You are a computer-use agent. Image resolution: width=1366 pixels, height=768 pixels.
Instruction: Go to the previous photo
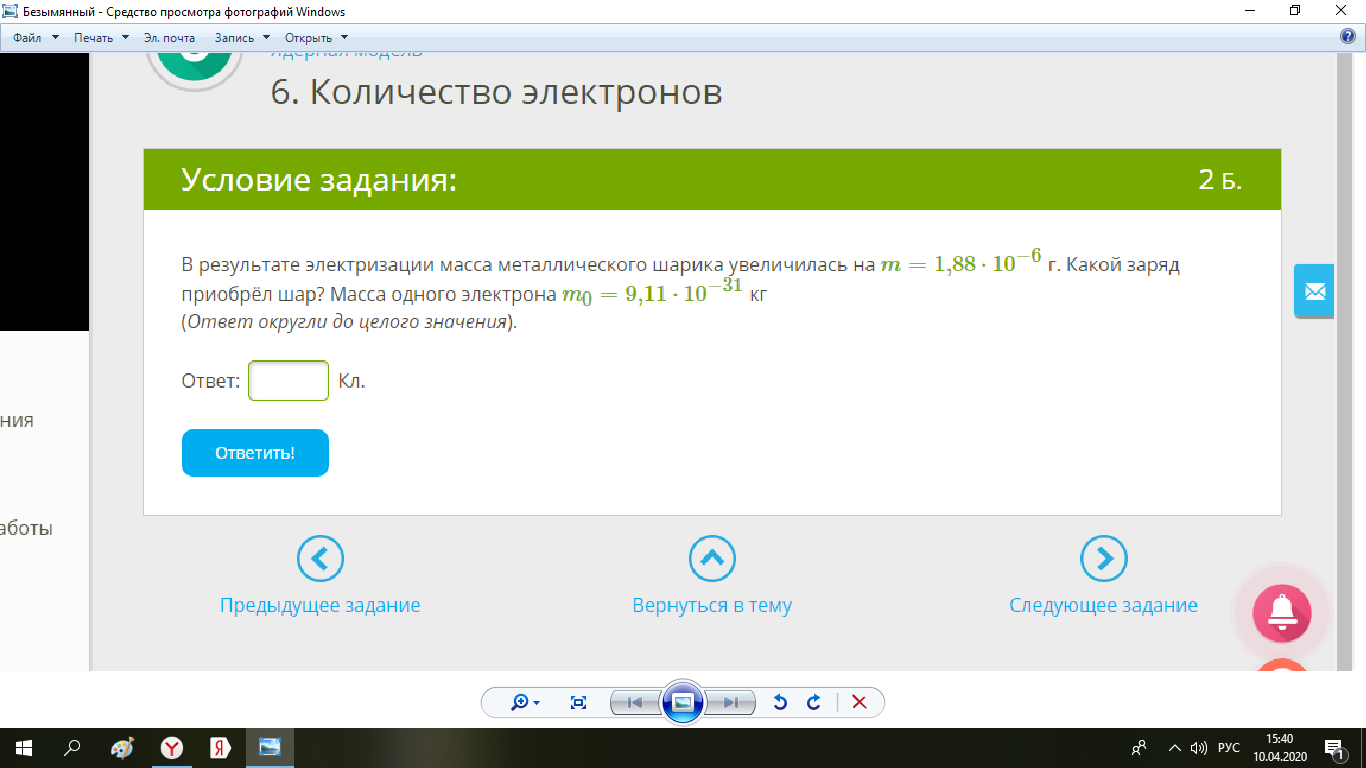tap(634, 703)
